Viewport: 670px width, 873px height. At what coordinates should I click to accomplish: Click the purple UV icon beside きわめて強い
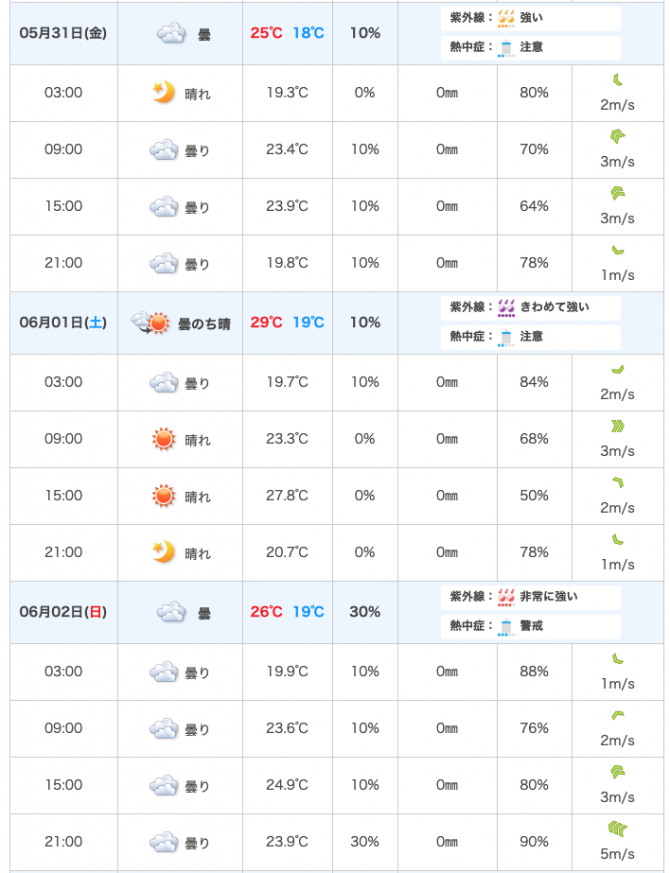pos(506,308)
